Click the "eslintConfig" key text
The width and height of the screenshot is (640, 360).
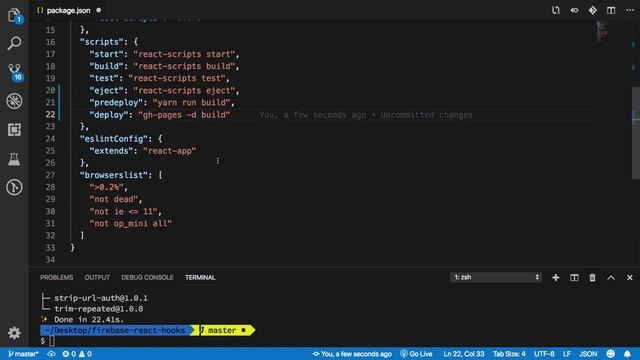114,139
